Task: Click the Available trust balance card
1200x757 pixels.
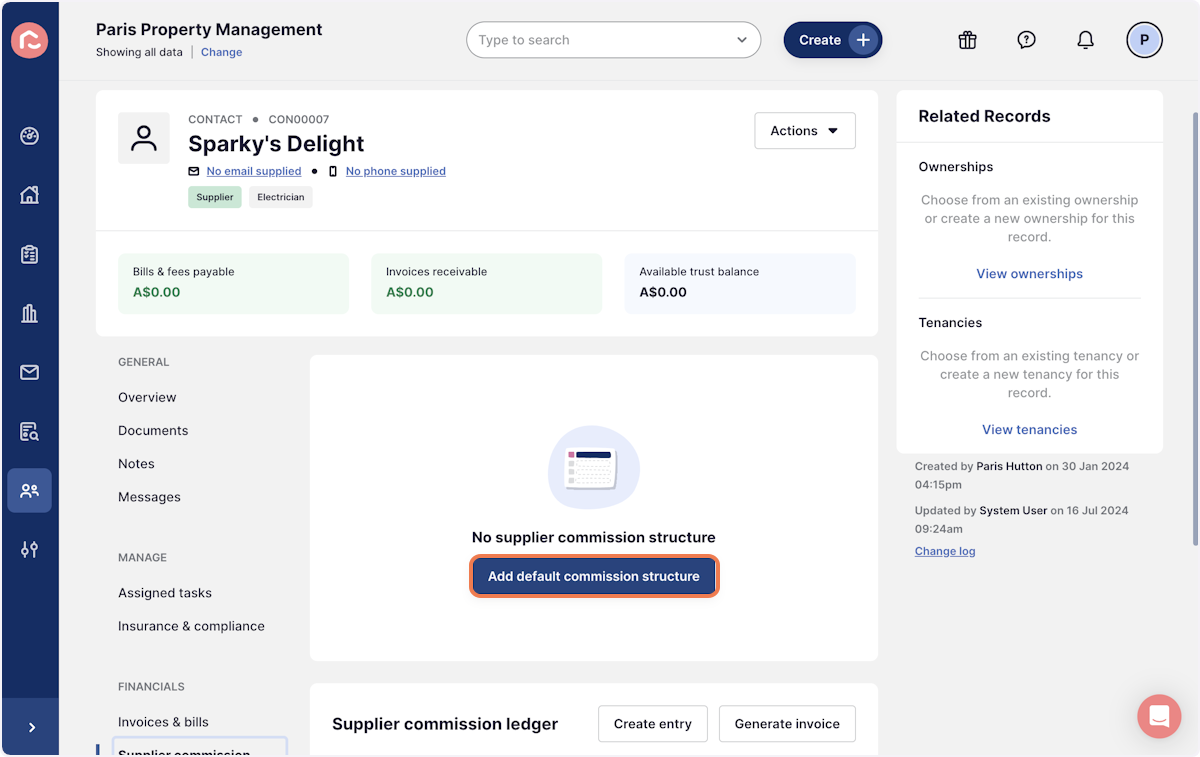Action: pos(740,283)
